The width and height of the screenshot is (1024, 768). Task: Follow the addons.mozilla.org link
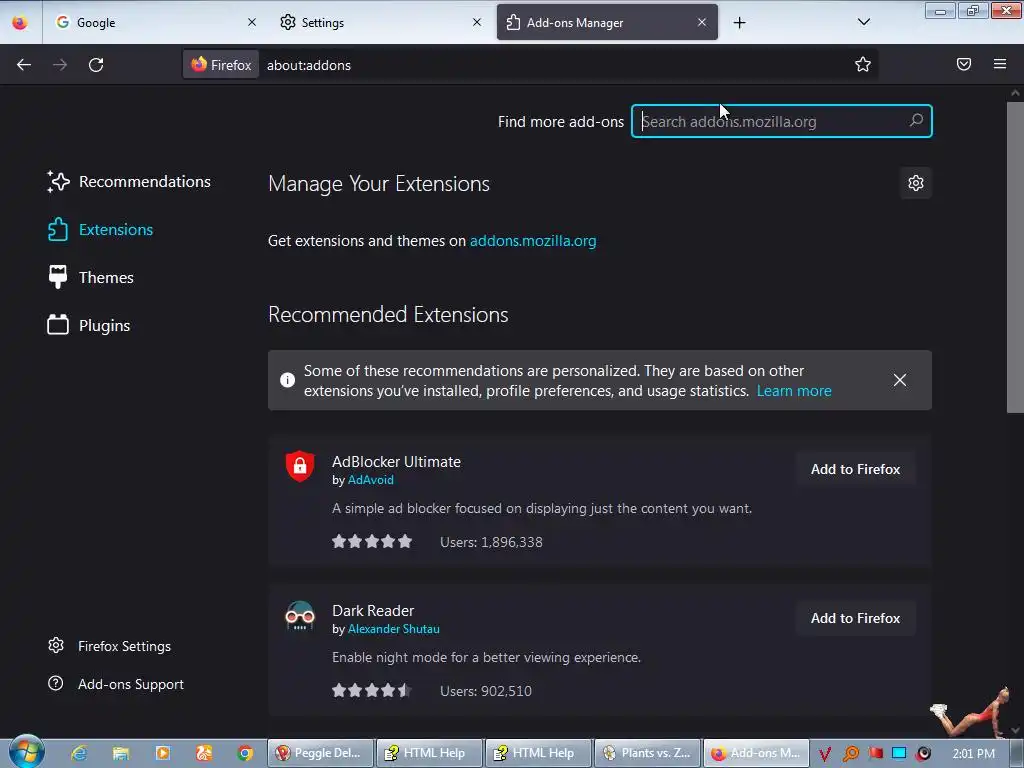533,241
